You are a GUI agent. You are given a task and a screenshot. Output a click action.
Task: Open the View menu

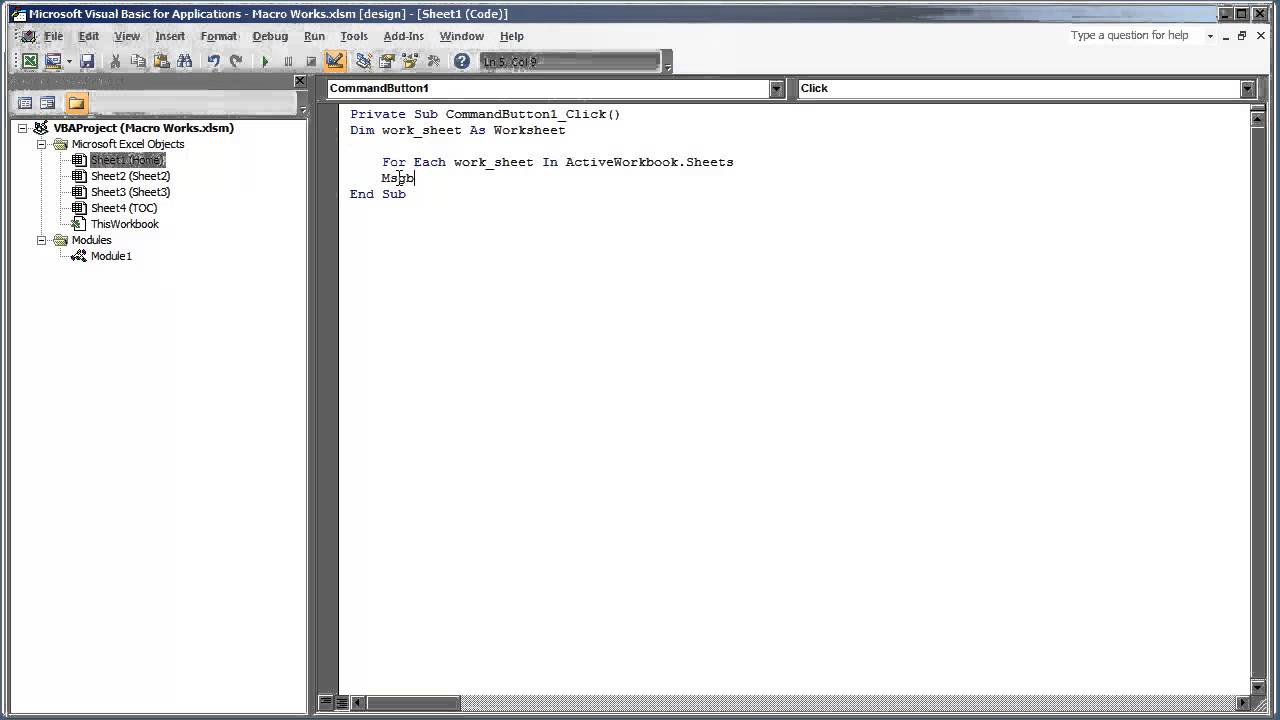[x=127, y=36]
